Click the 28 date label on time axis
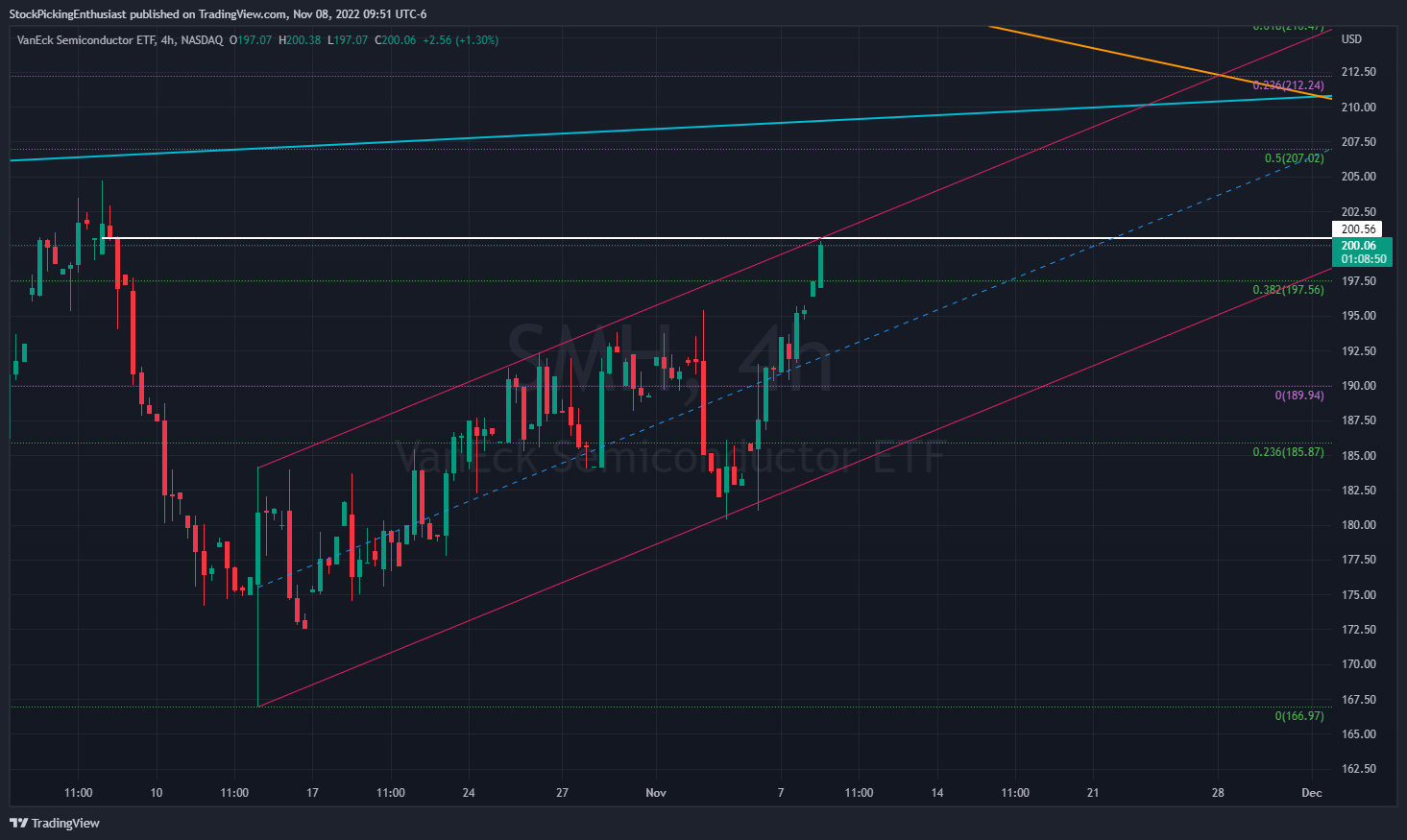The width and height of the screenshot is (1407, 840). point(1218,793)
